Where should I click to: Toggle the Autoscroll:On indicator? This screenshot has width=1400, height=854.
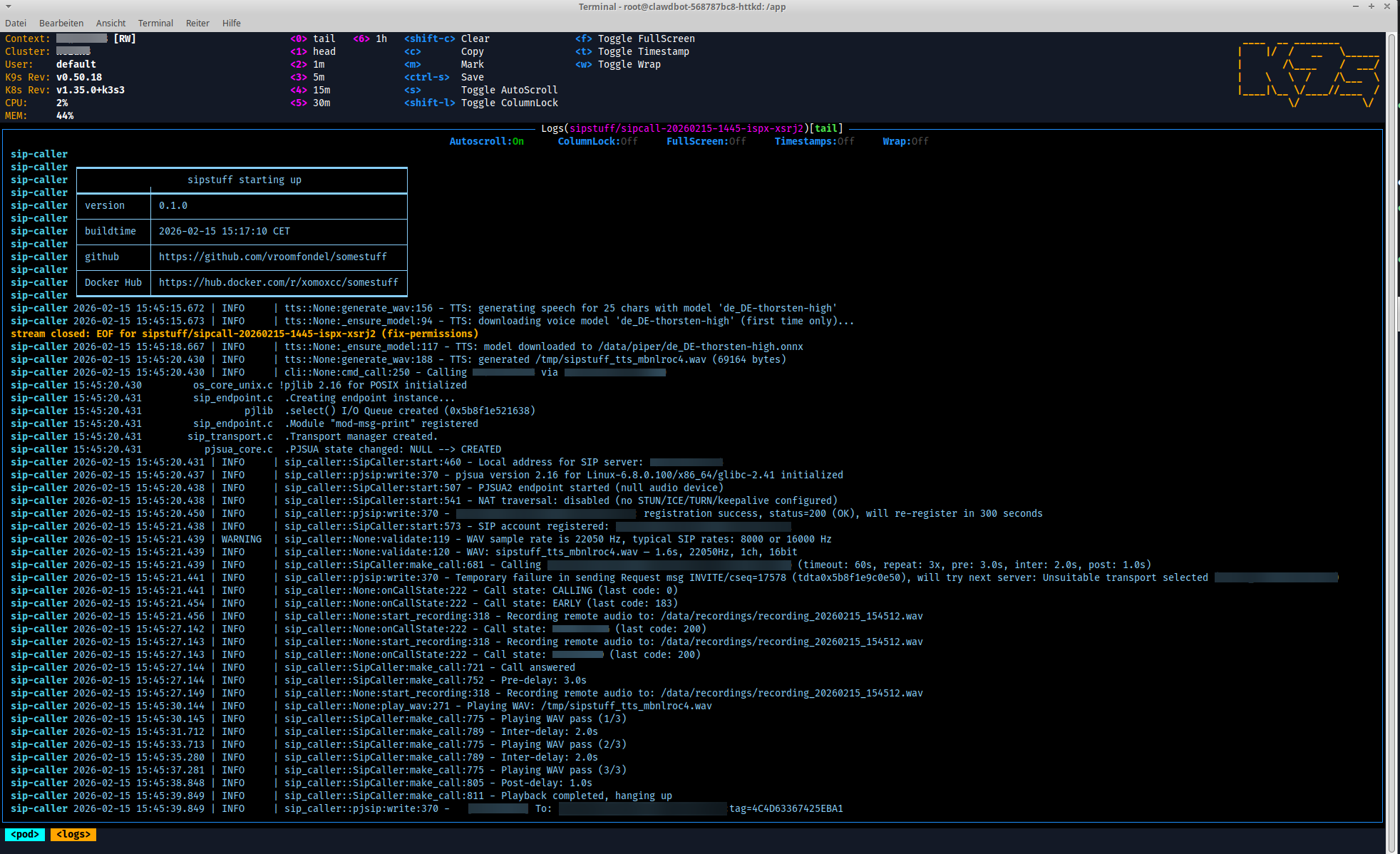tap(486, 141)
